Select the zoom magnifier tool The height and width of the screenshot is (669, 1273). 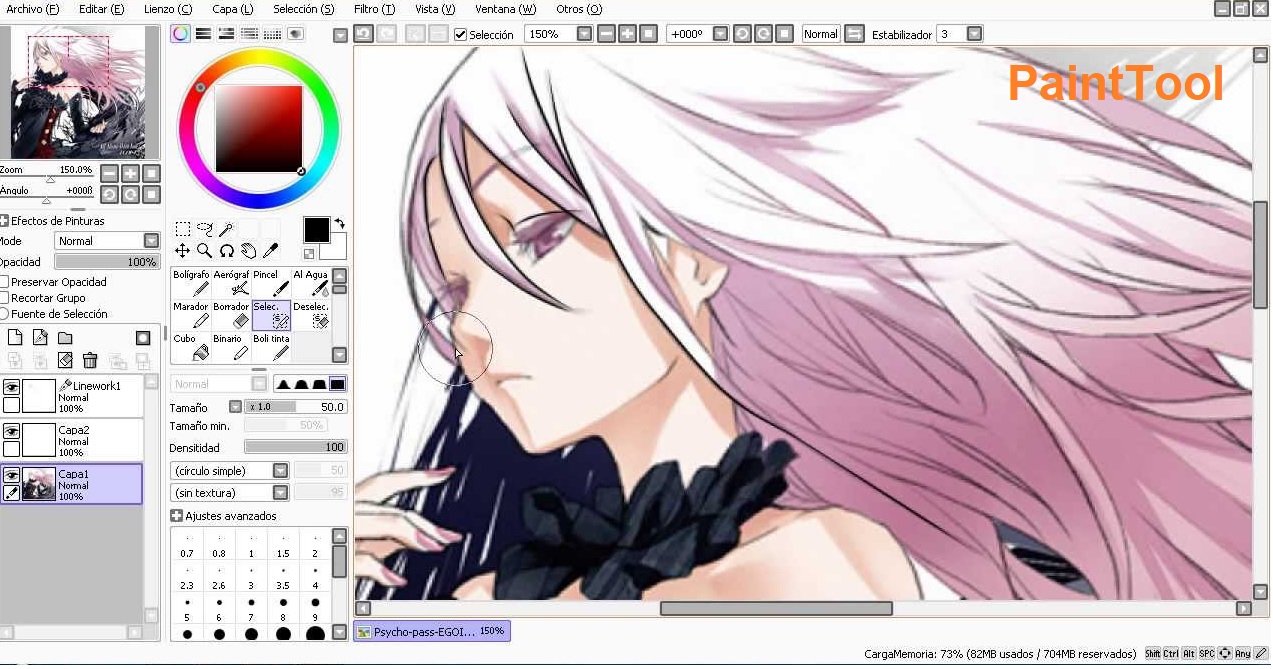coord(204,250)
